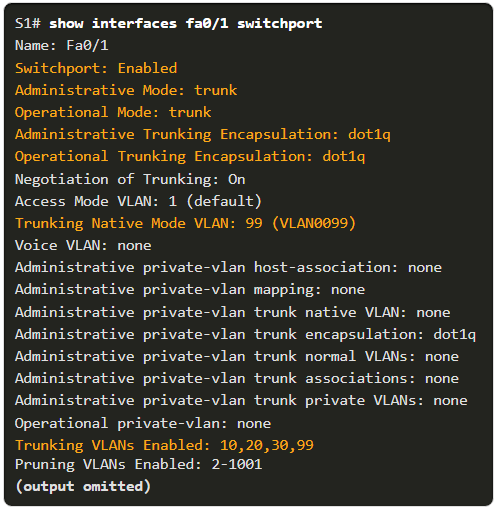Click 'Operational Trunking Encapsulation: dot1q' line
Viewport: 496px width, 511px height.
190,157
